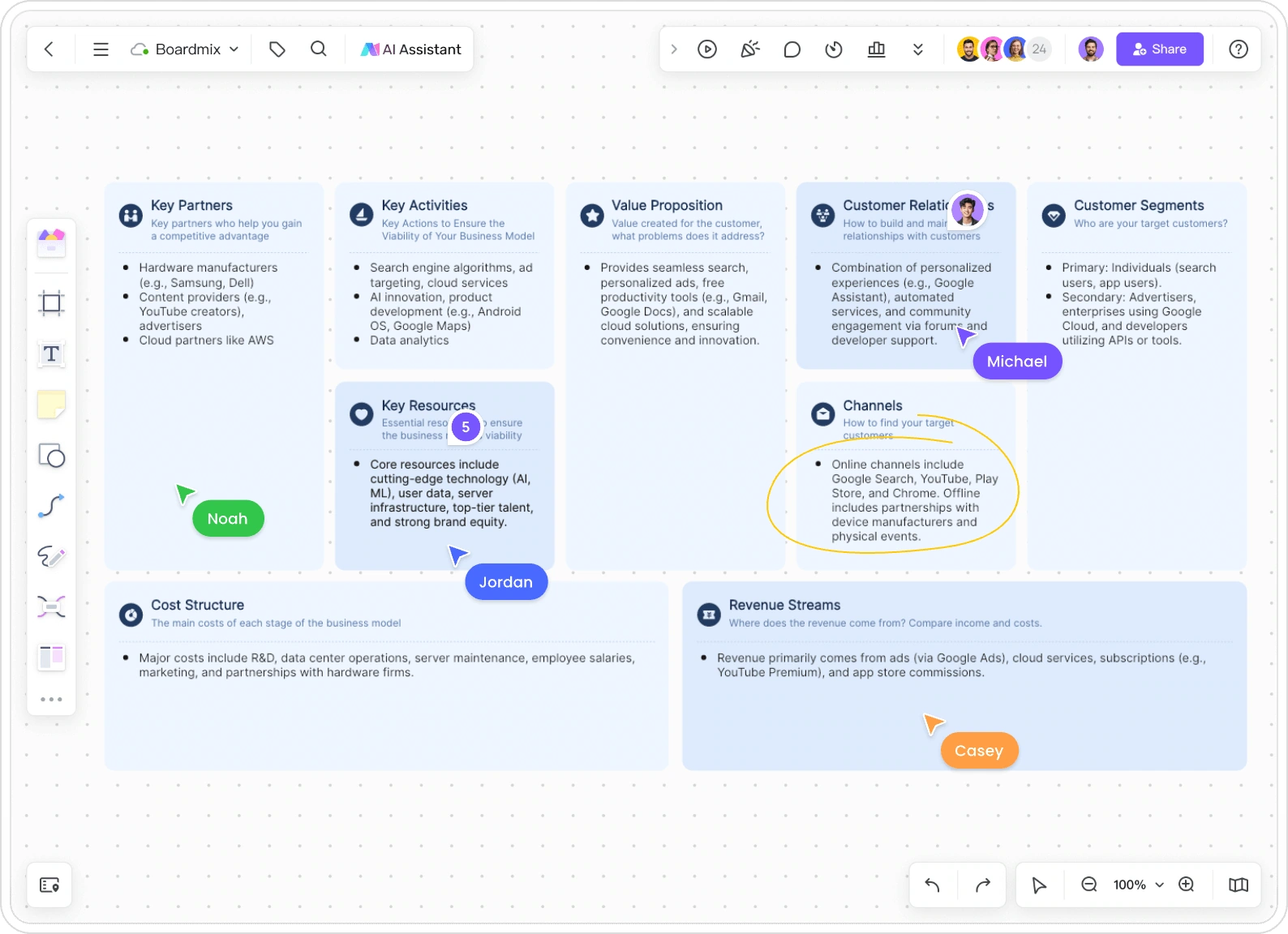Image resolution: width=1288 pixels, height=934 pixels.
Task: Select the connector line tool
Action: [51, 506]
